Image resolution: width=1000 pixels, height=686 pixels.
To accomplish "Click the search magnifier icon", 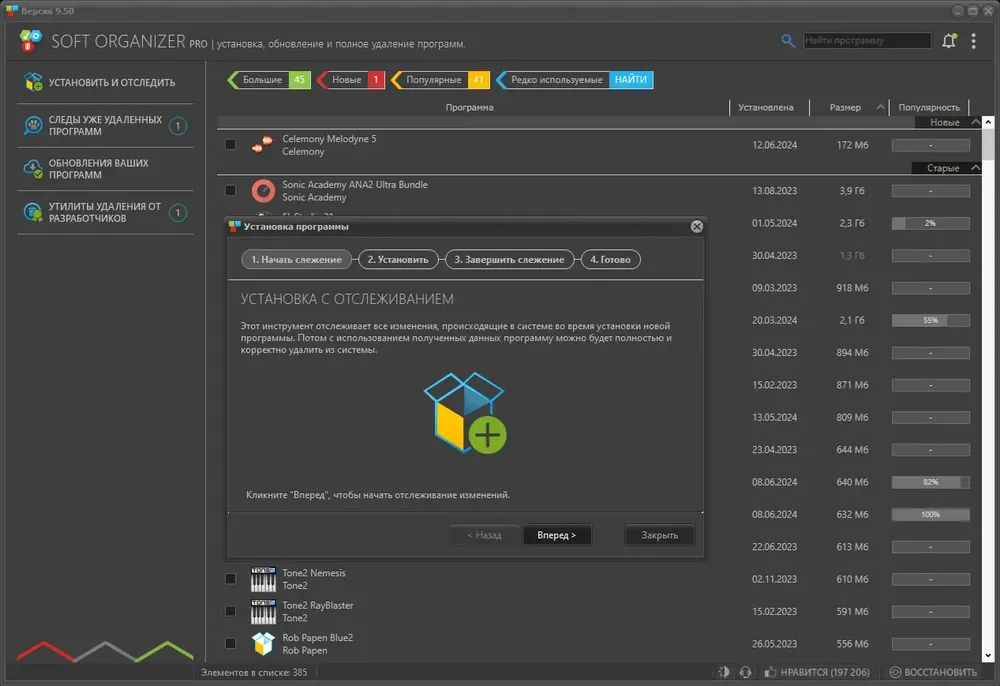I will [788, 41].
